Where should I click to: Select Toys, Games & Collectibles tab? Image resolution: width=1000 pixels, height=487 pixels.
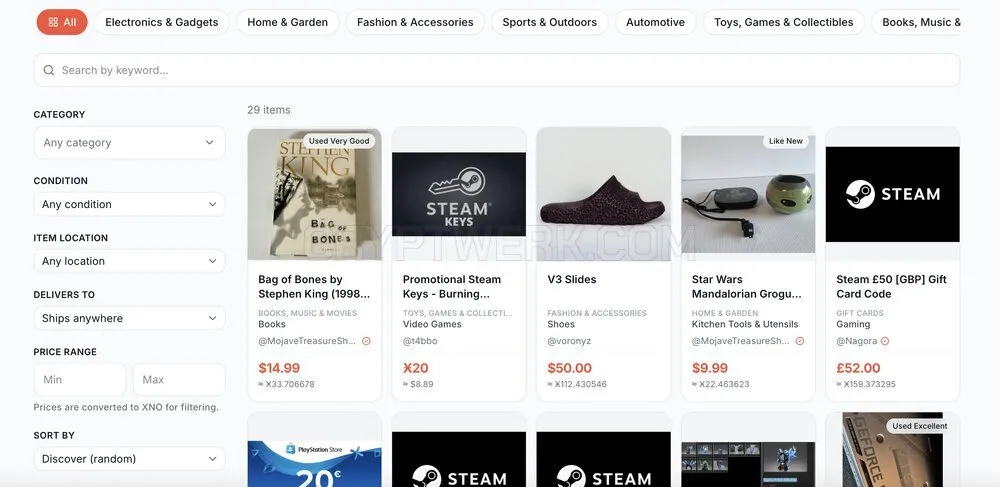(x=784, y=22)
